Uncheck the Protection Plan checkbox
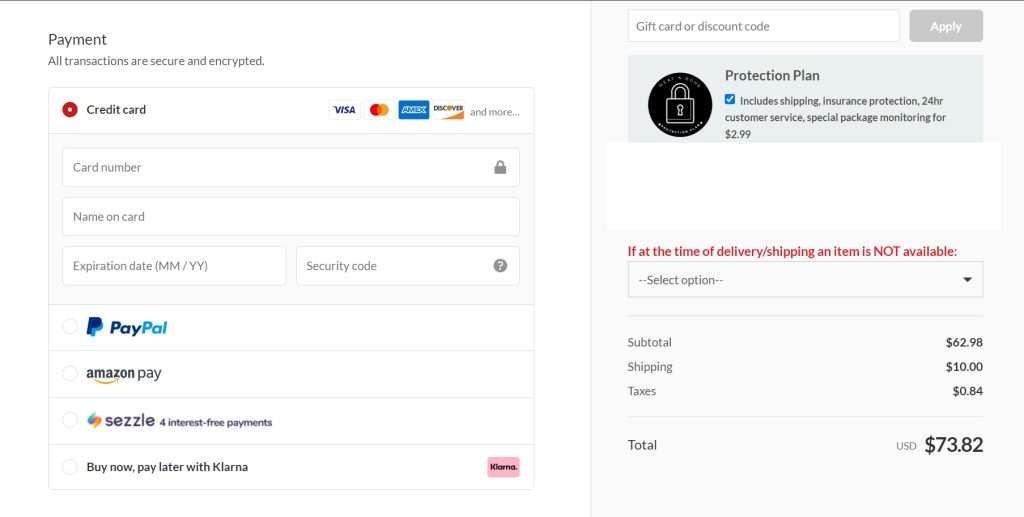 730,99
